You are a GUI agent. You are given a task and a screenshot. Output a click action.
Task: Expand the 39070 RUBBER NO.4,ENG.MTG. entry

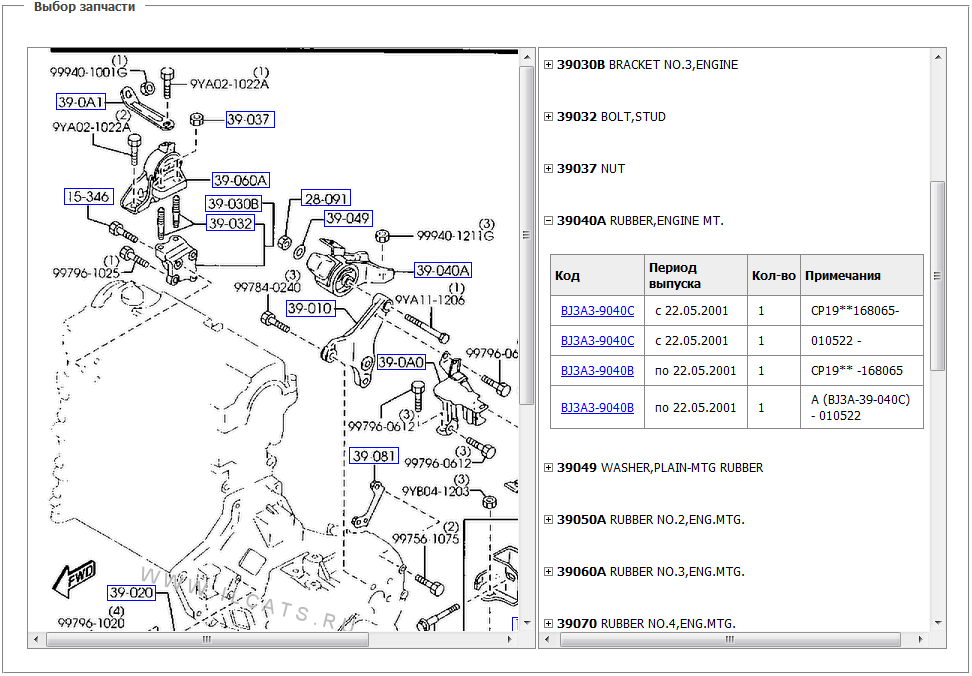point(548,623)
